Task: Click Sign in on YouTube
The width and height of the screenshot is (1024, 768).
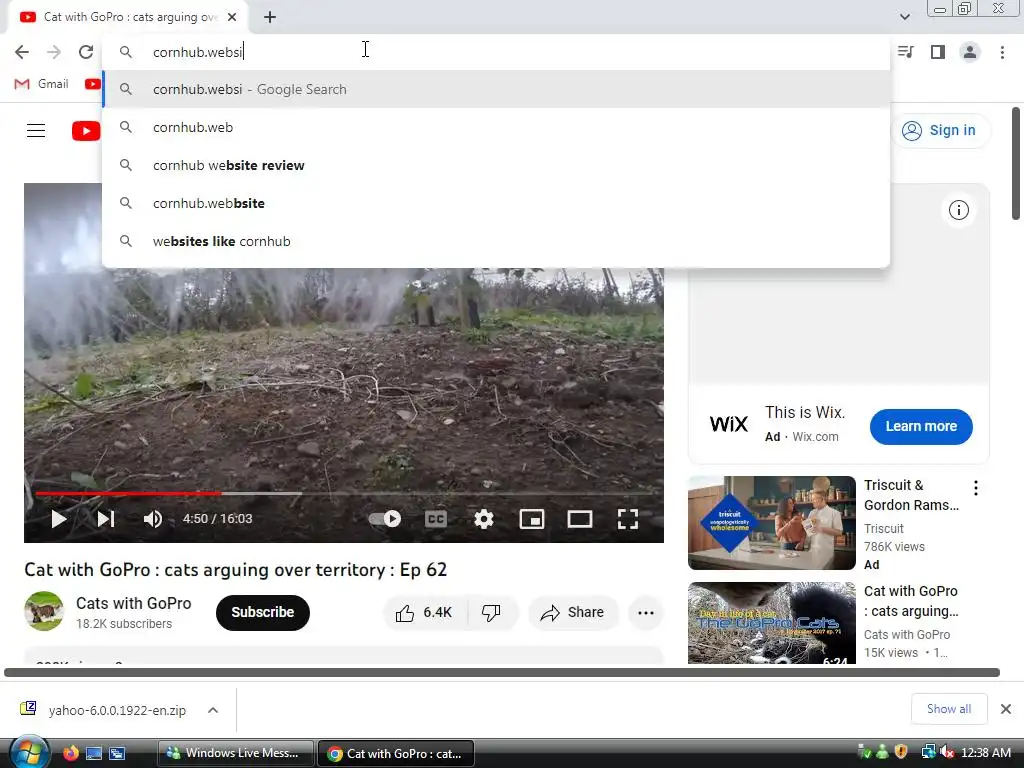Action: [x=940, y=131]
